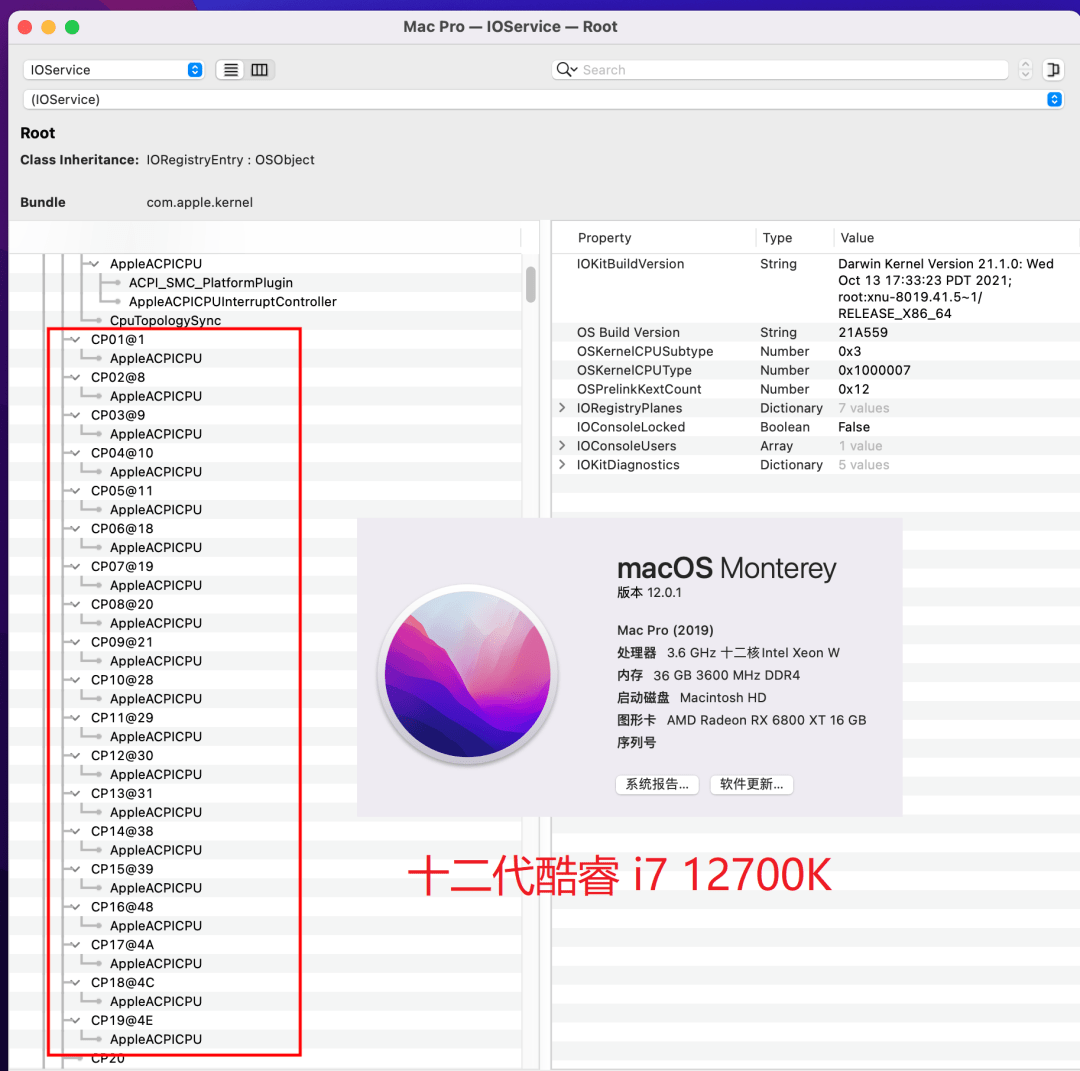The width and height of the screenshot is (1080, 1071).
Task: Expand the IORegistryPlanes dictionary row
Action: point(562,408)
